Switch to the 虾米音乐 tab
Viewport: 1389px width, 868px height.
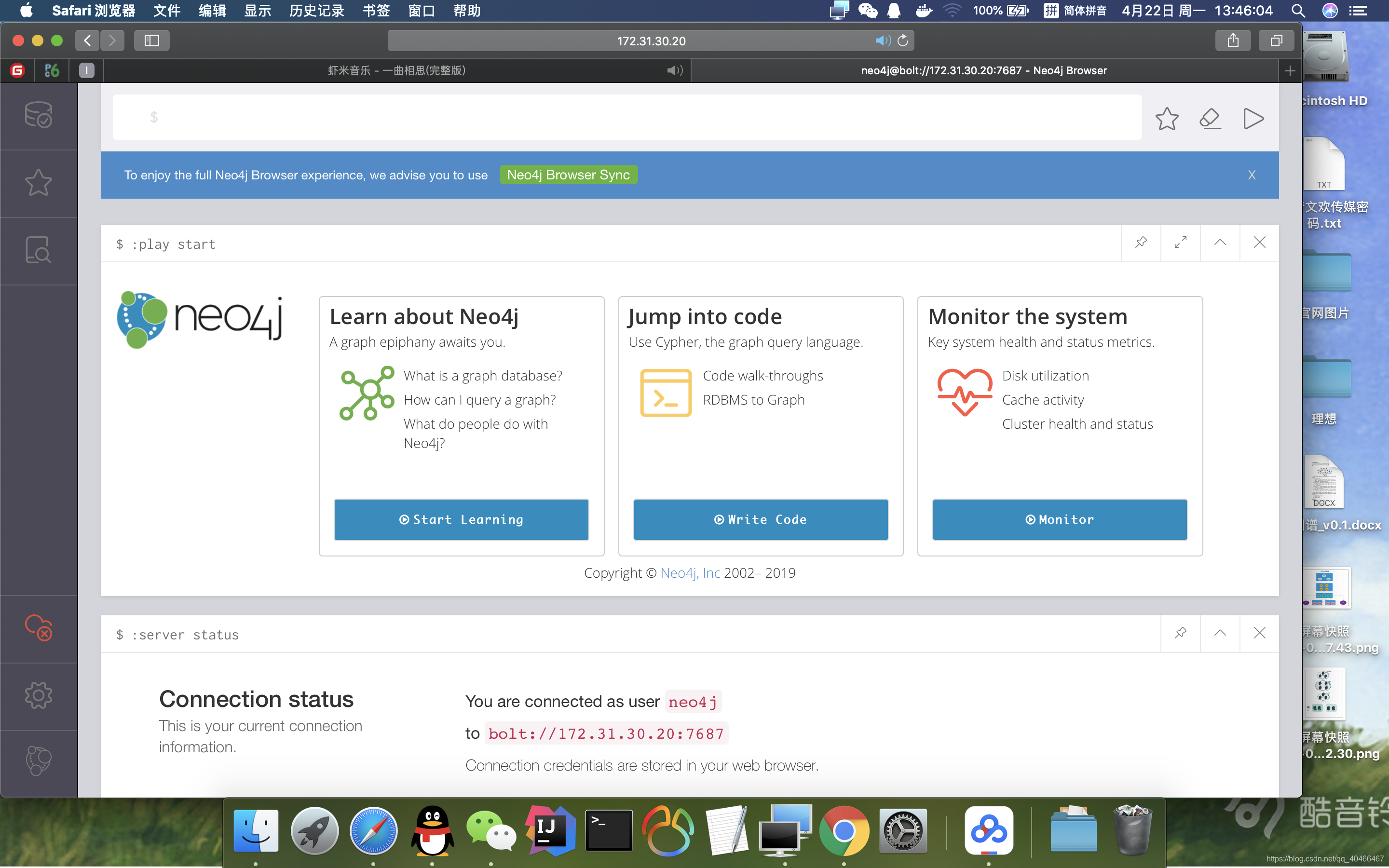pyautogui.click(x=396, y=70)
